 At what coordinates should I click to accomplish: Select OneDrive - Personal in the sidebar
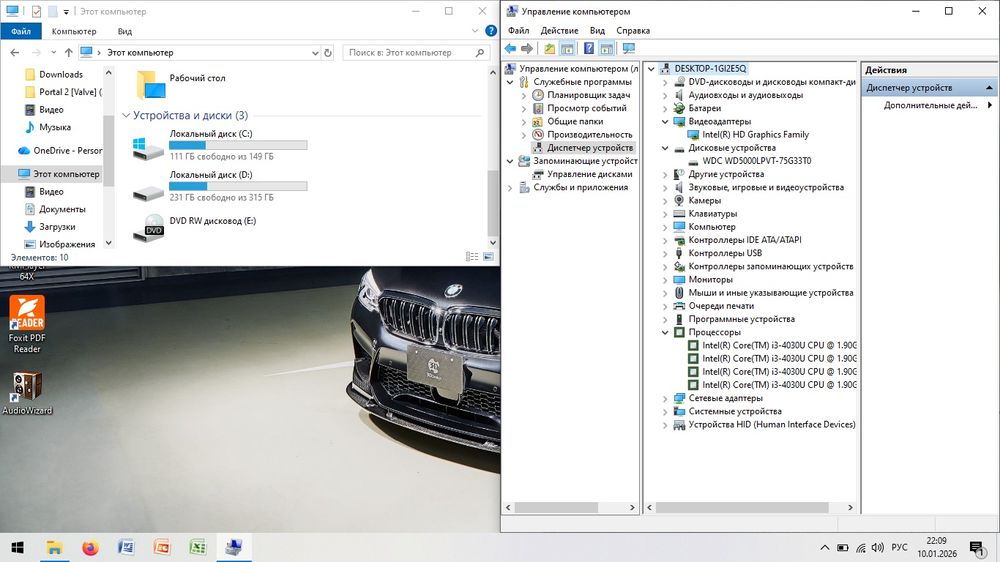coord(59,151)
